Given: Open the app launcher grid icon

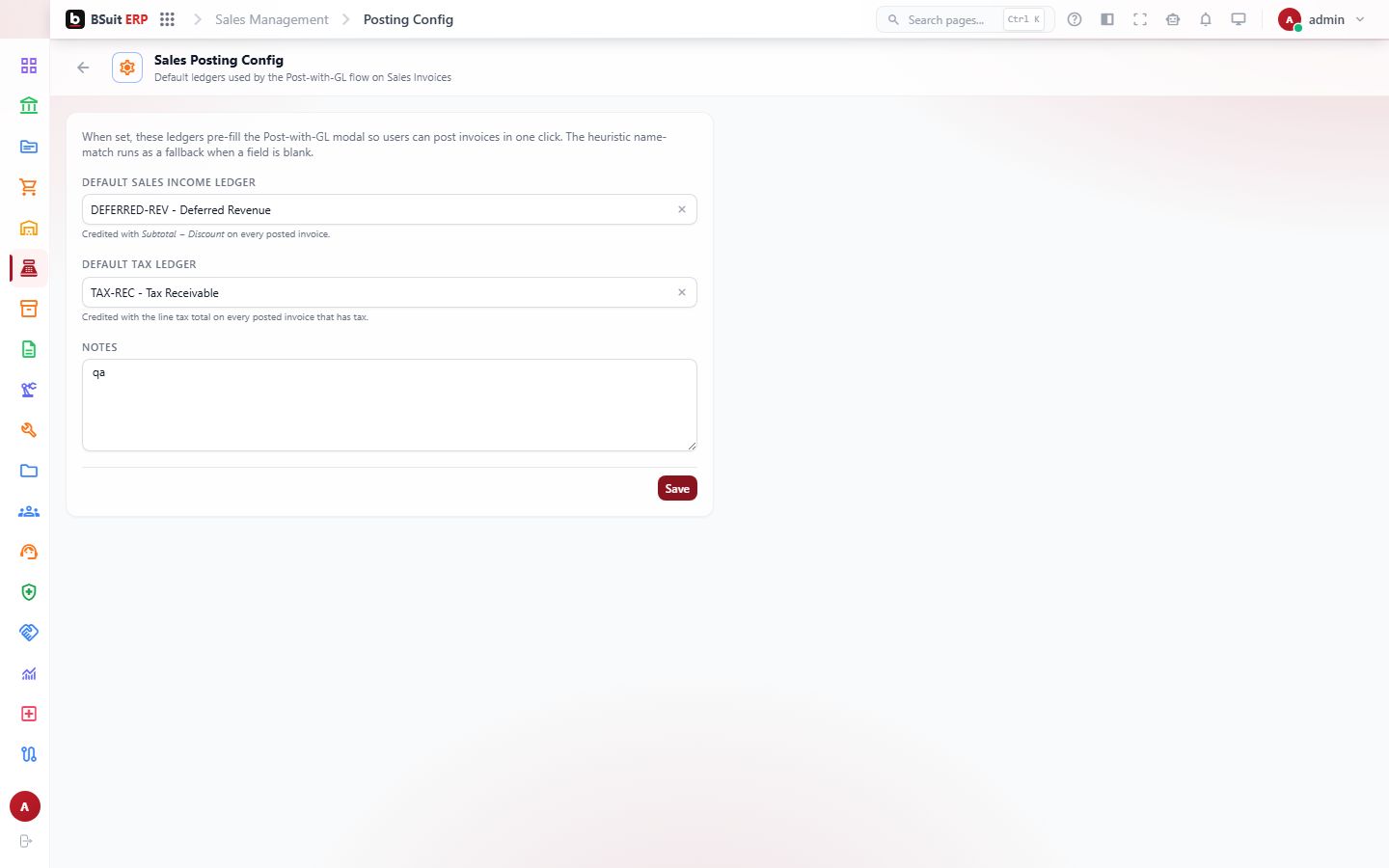Looking at the screenshot, I should [167, 19].
